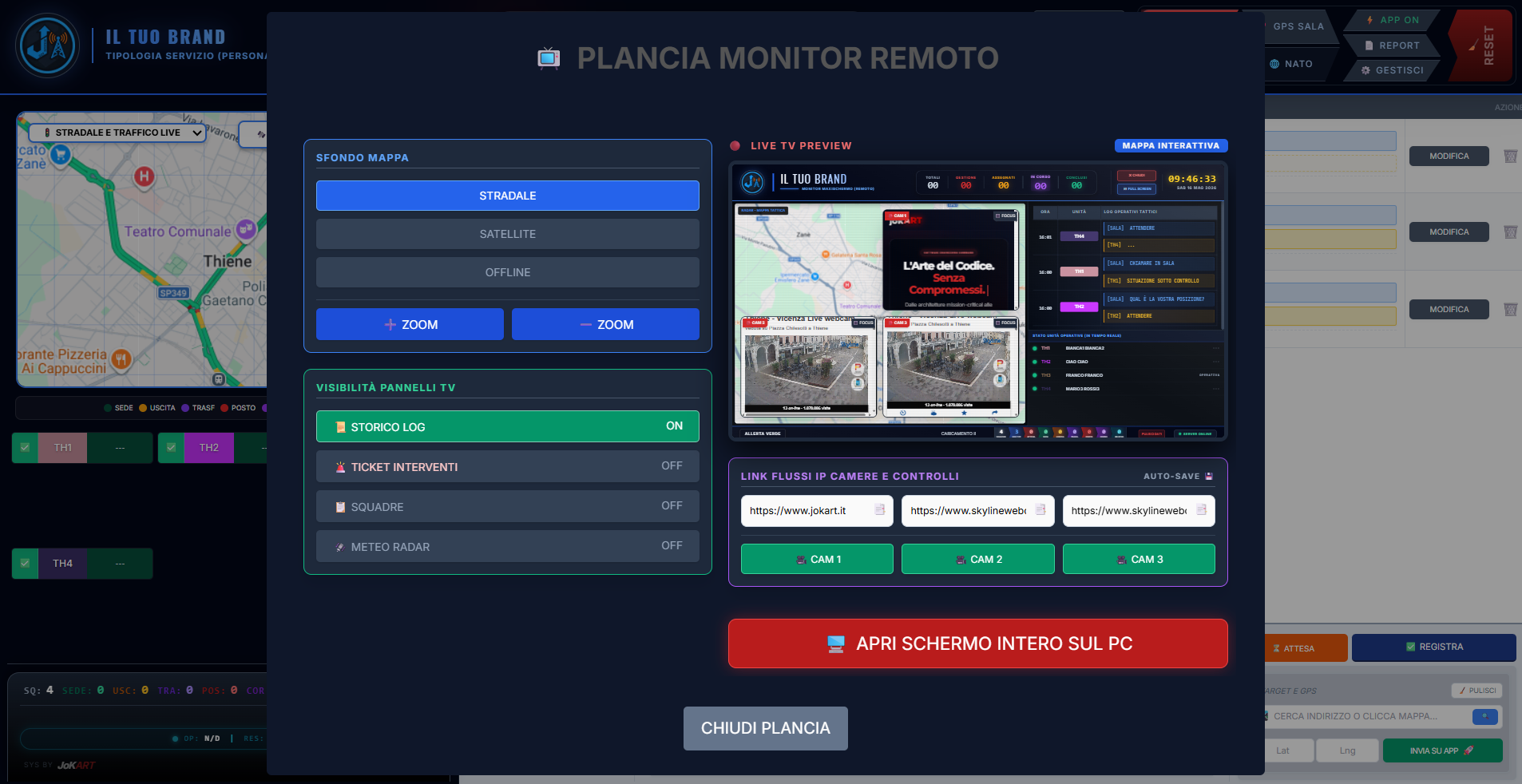Open CAM 3 stream
The height and width of the screenshot is (784, 1522).
(1139, 559)
